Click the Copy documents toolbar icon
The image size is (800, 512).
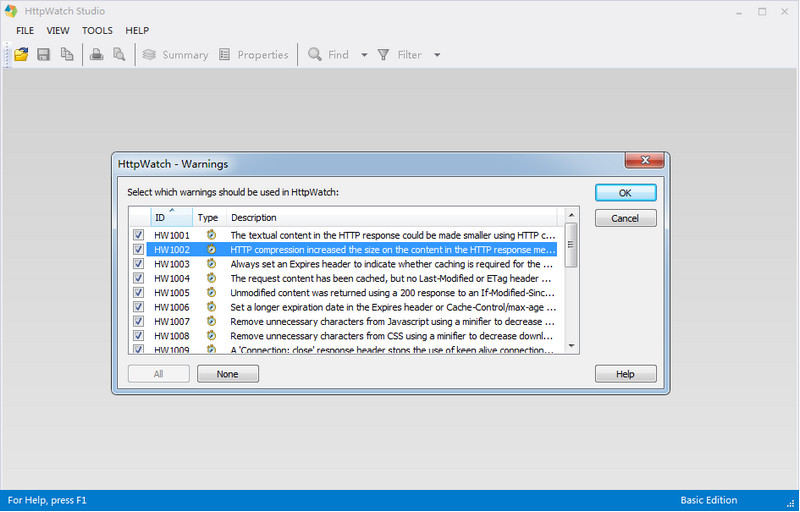[x=67, y=54]
